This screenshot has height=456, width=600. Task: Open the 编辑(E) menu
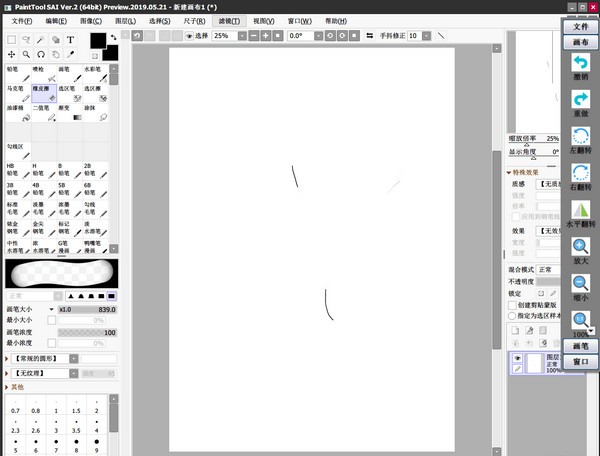point(56,21)
